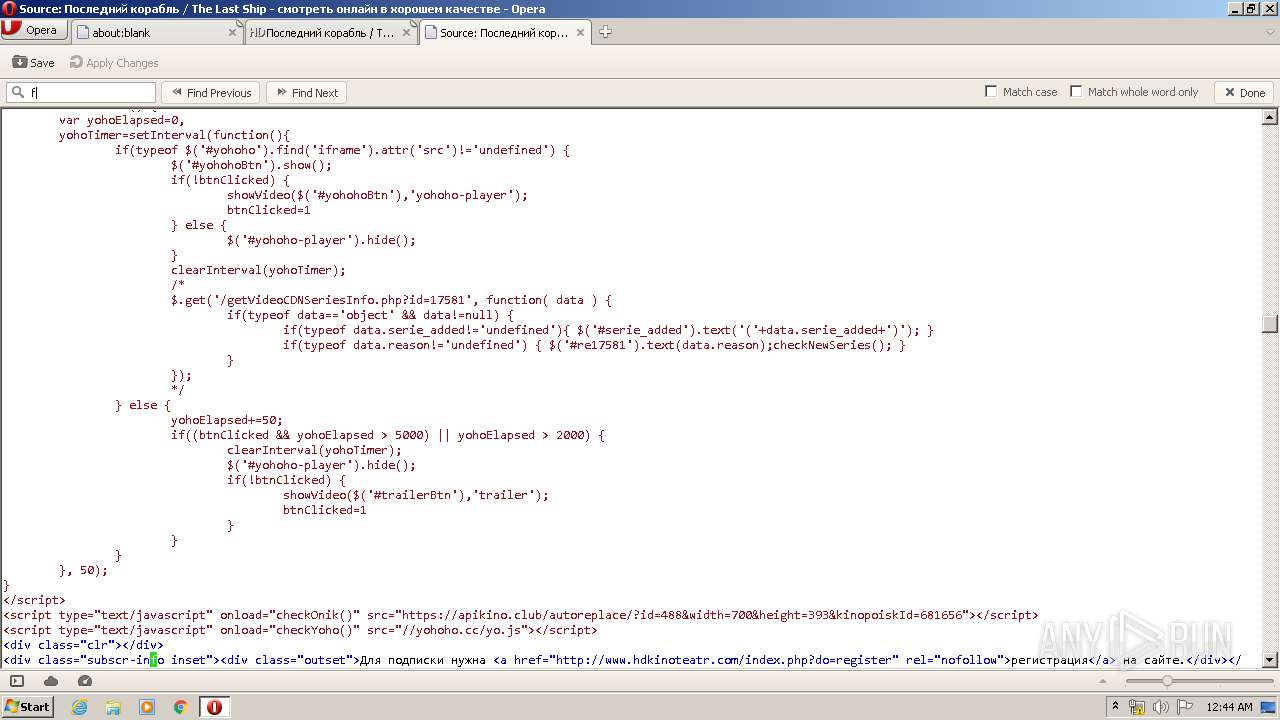This screenshot has width=1280, height=720.
Task: Switch to the about:blank tab
Action: pyautogui.click(x=158, y=32)
